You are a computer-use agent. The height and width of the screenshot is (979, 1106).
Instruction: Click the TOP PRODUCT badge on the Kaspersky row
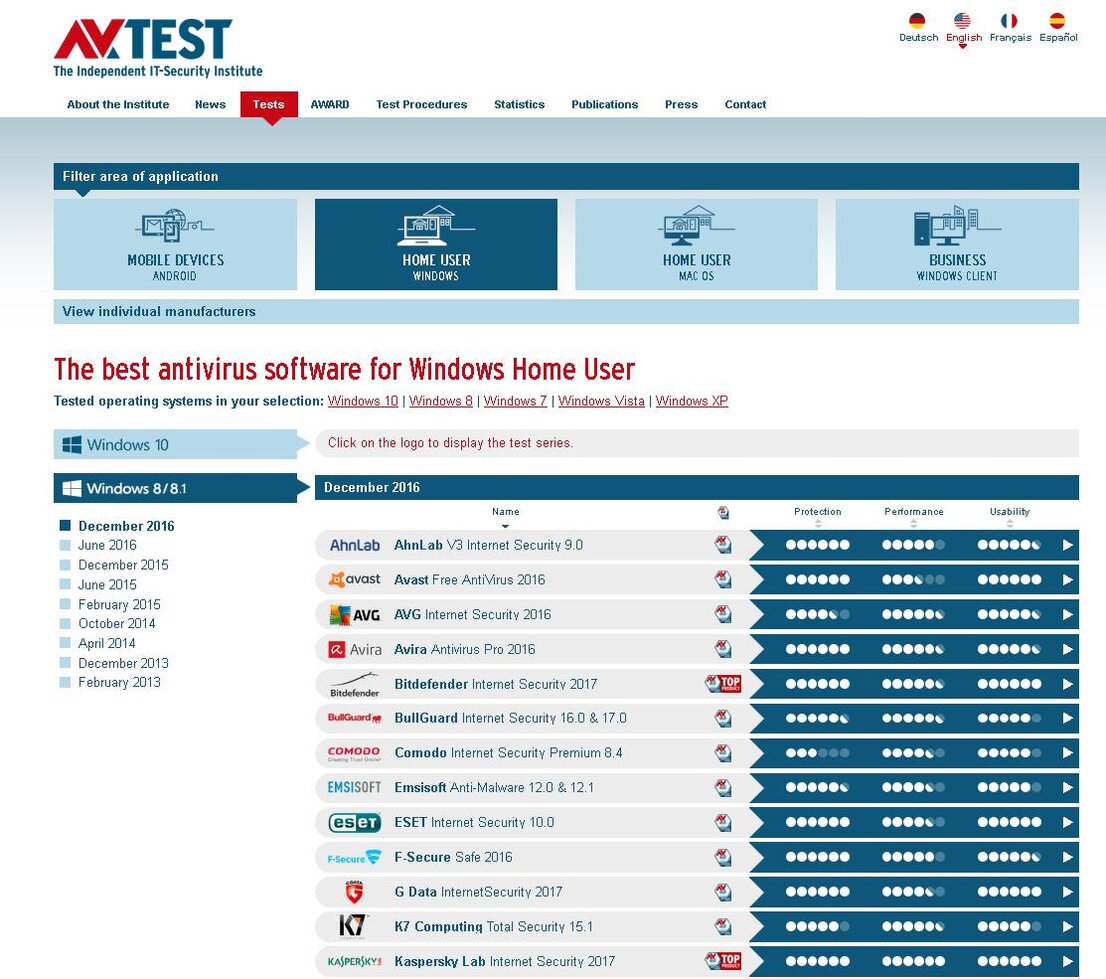click(x=723, y=961)
